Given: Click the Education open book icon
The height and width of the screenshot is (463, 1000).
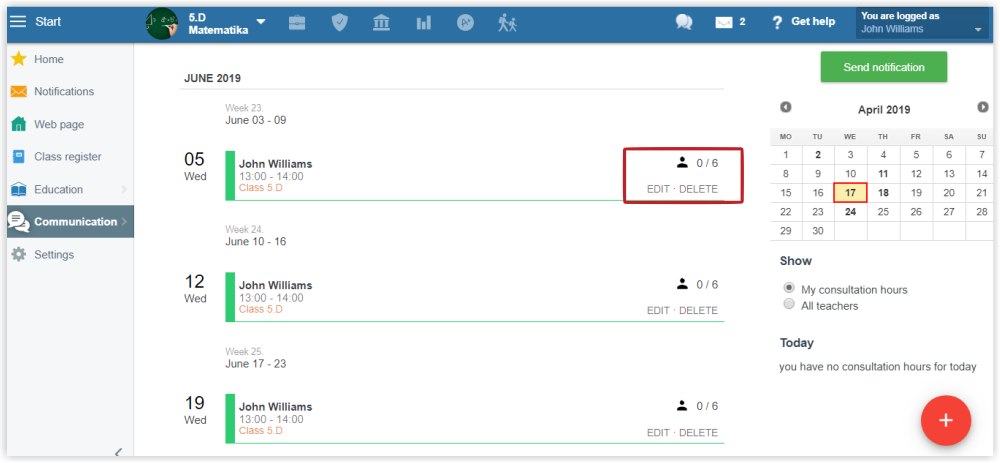Looking at the screenshot, I should point(18,189).
